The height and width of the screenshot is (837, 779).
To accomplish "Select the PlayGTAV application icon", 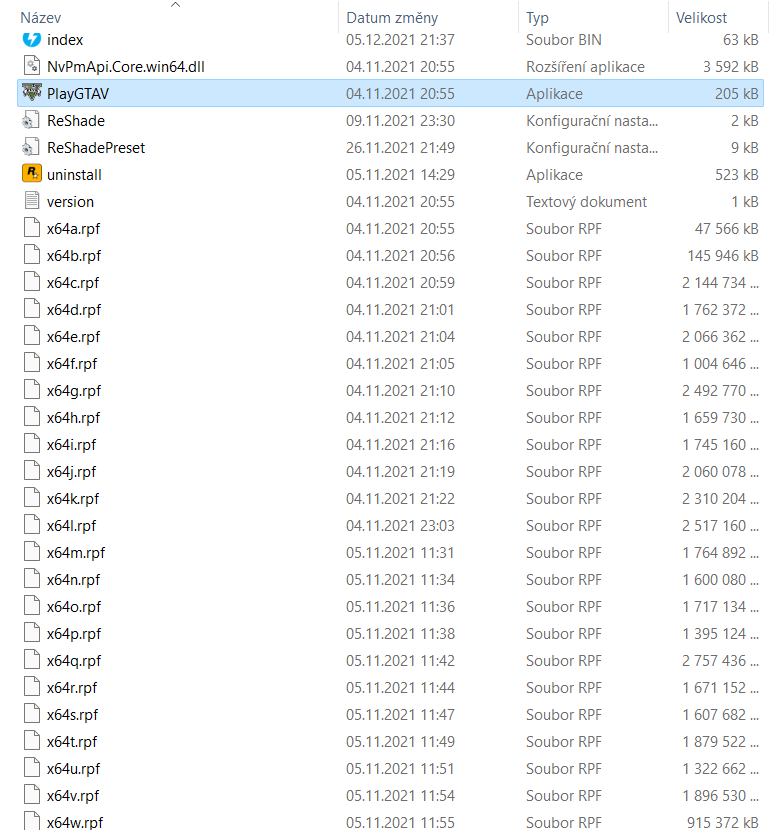I will tap(32, 93).
